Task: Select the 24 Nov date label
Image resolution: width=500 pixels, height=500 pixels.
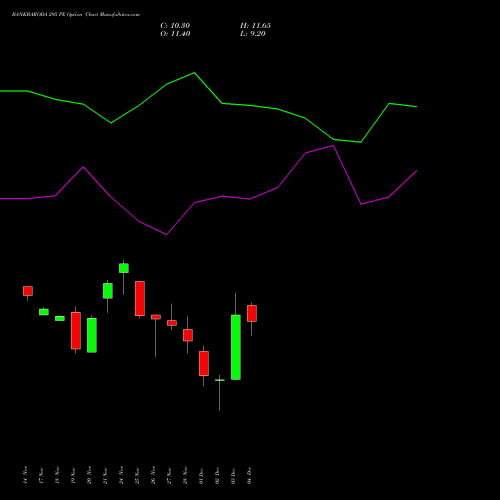Action: pyautogui.click(x=121, y=475)
